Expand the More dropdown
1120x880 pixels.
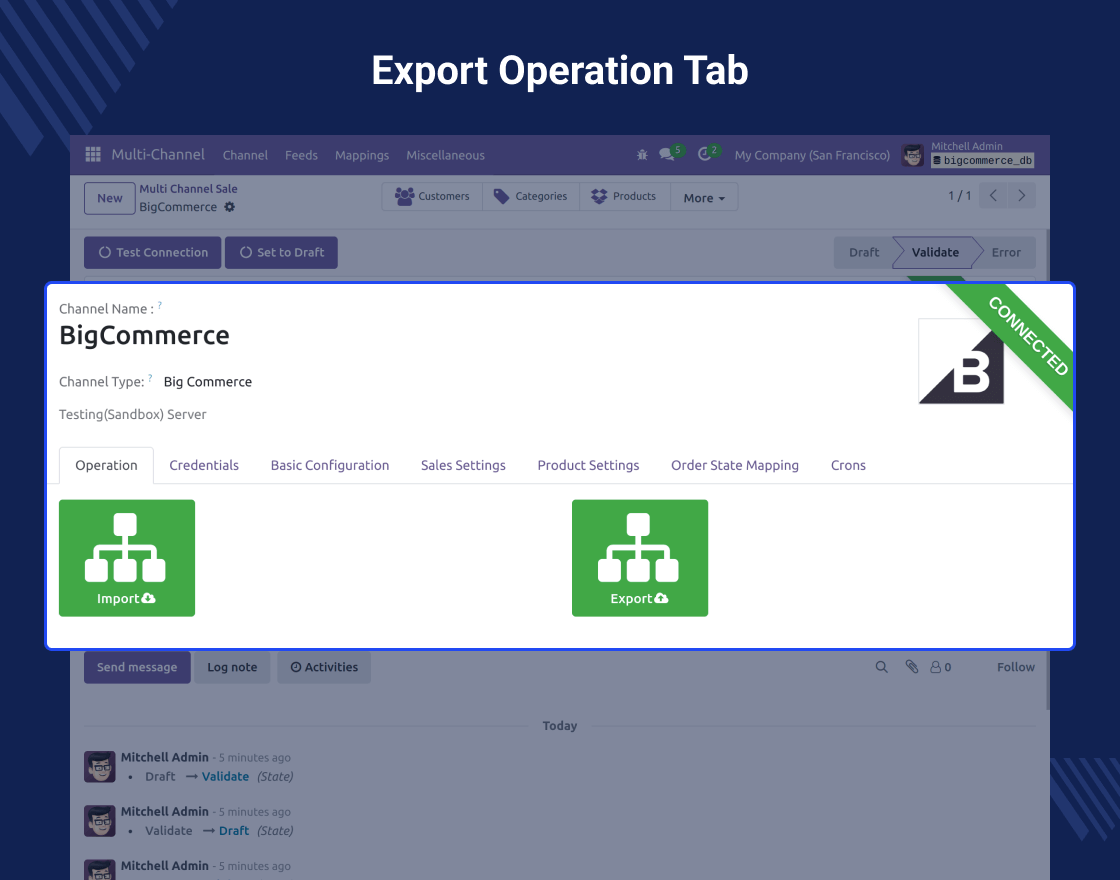coord(704,198)
